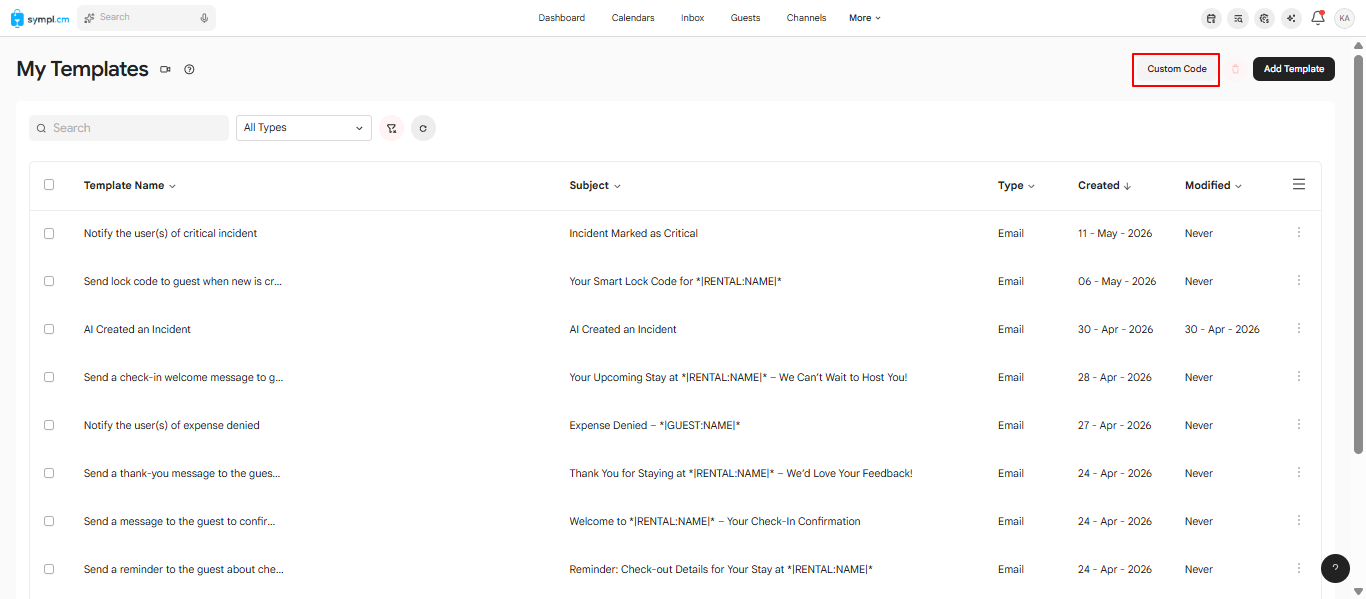Click the 30 - Apr - 2026 modified date
Viewport: 1366px width, 599px height.
pos(1222,329)
